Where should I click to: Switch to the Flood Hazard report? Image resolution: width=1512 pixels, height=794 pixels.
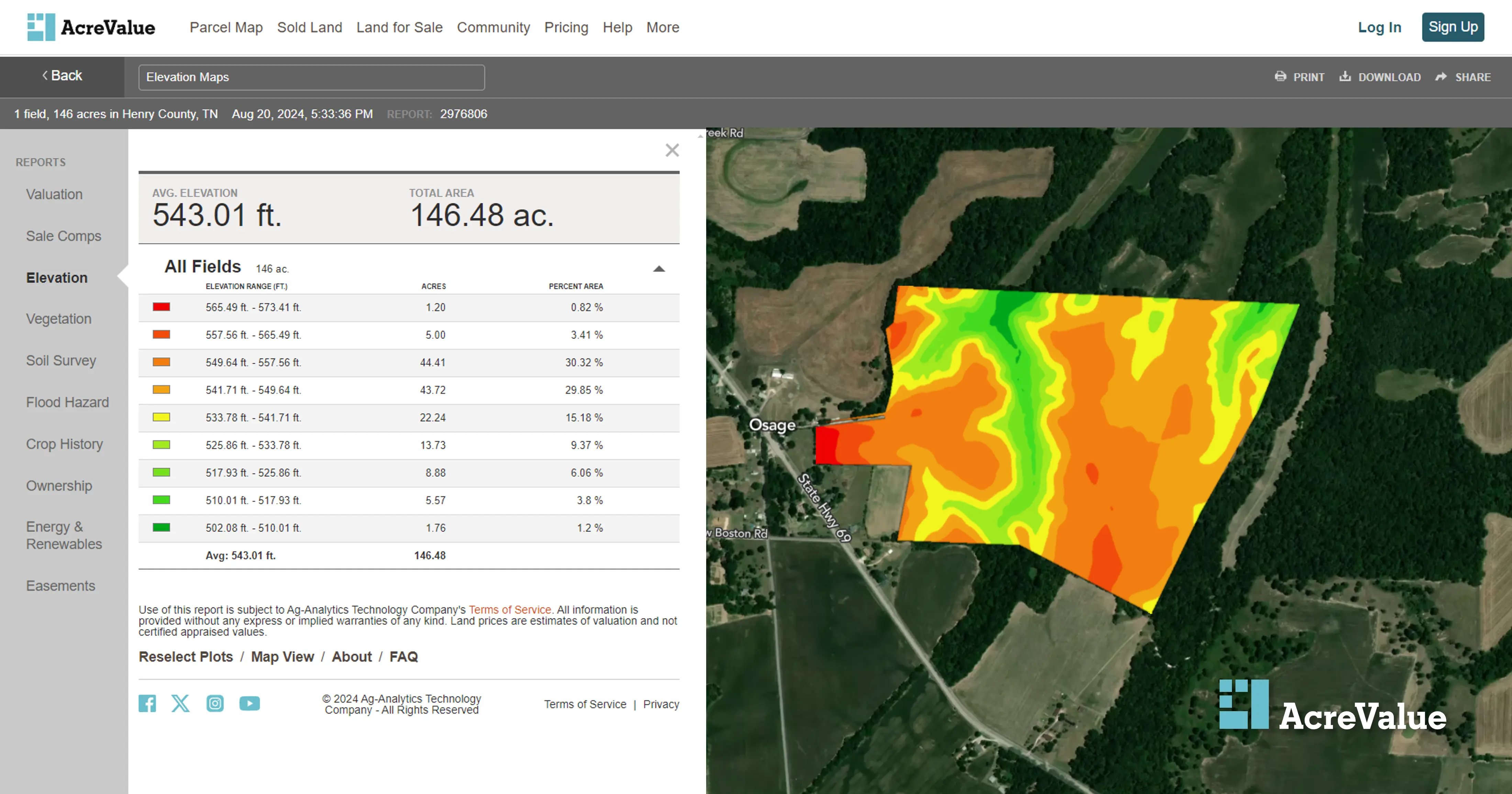[x=67, y=402]
